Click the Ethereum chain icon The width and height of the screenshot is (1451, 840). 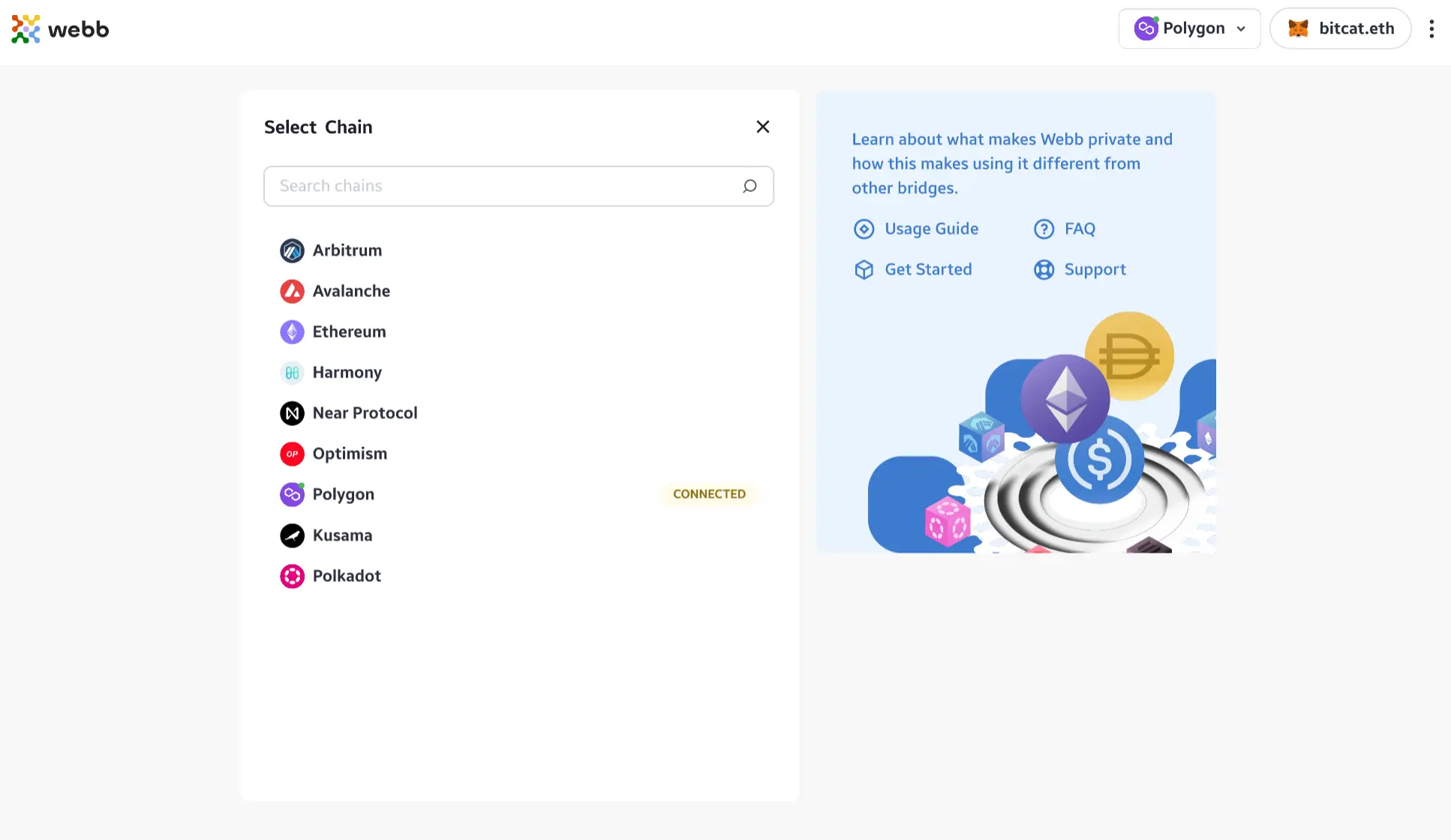(291, 331)
